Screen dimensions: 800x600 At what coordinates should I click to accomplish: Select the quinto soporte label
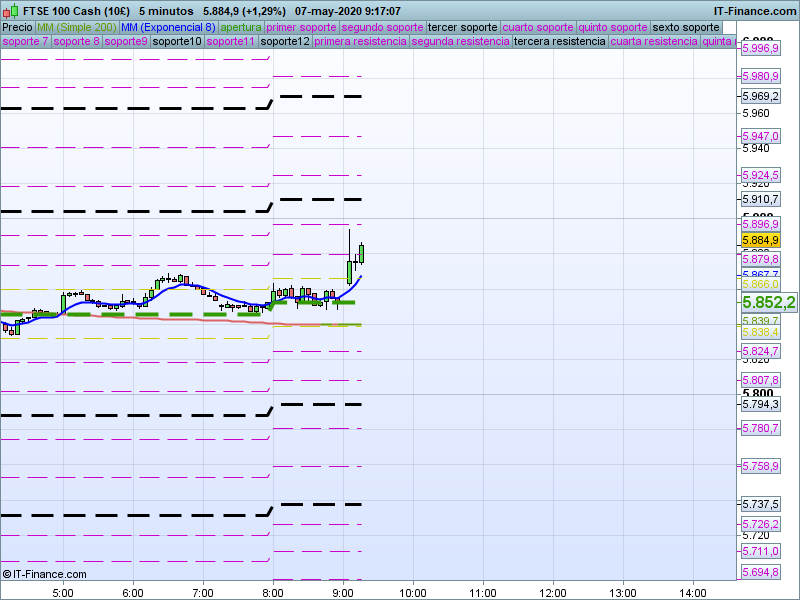[614, 27]
